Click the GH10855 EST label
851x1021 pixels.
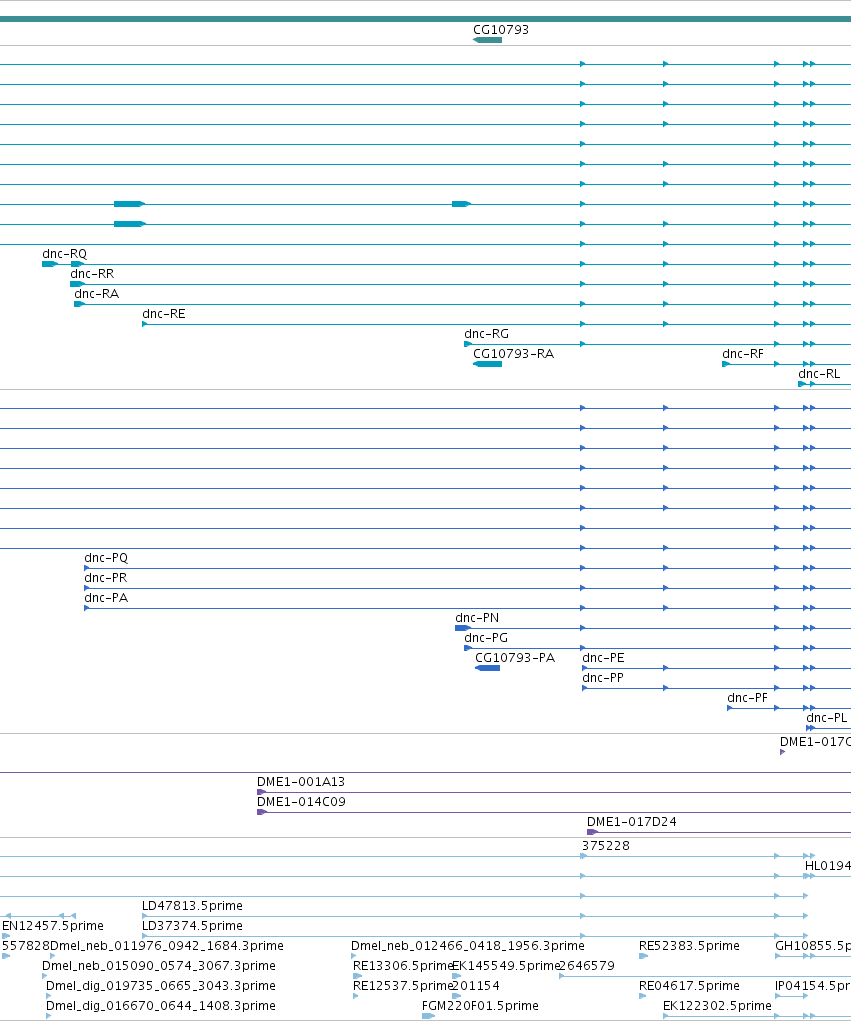pyautogui.click(x=813, y=946)
